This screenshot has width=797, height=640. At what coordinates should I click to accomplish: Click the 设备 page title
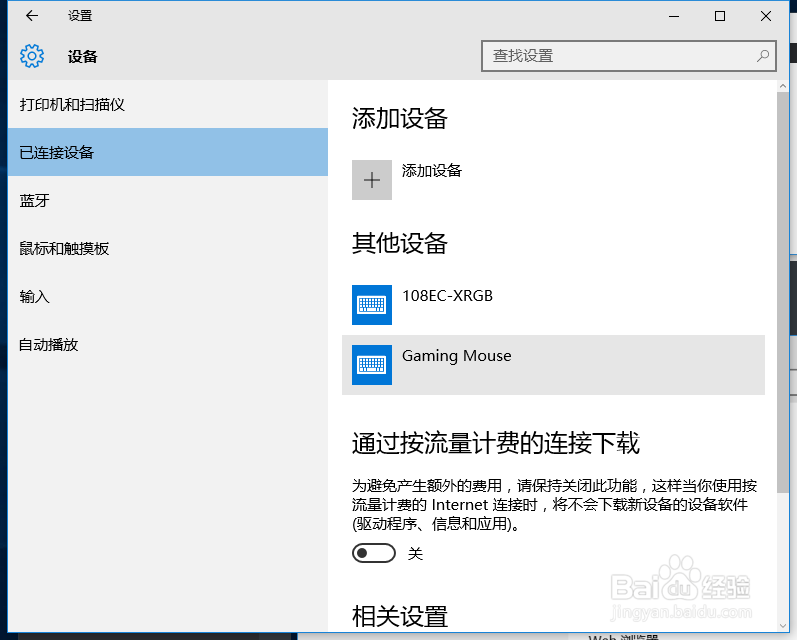pyautogui.click(x=82, y=56)
